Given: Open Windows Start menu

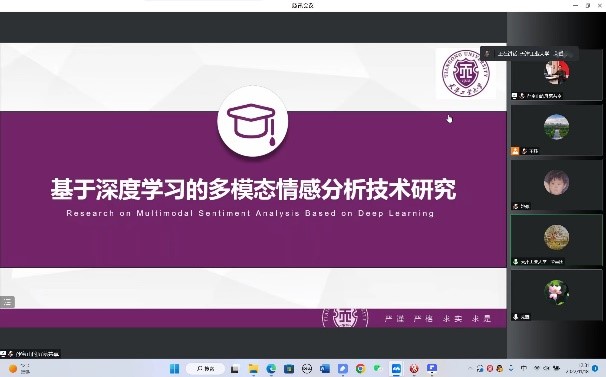Looking at the screenshot, I should pyautogui.click(x=174, y=368).
